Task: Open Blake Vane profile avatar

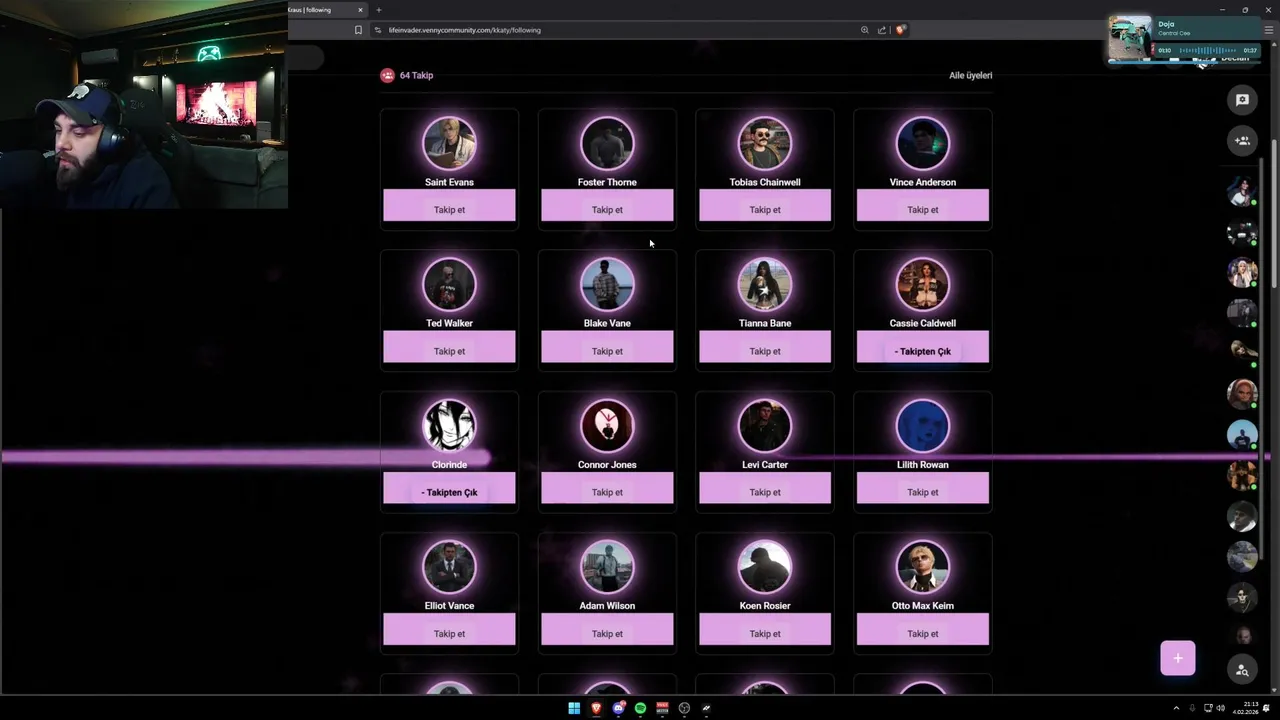Action: pyautogui.click(x=607, y=285)
